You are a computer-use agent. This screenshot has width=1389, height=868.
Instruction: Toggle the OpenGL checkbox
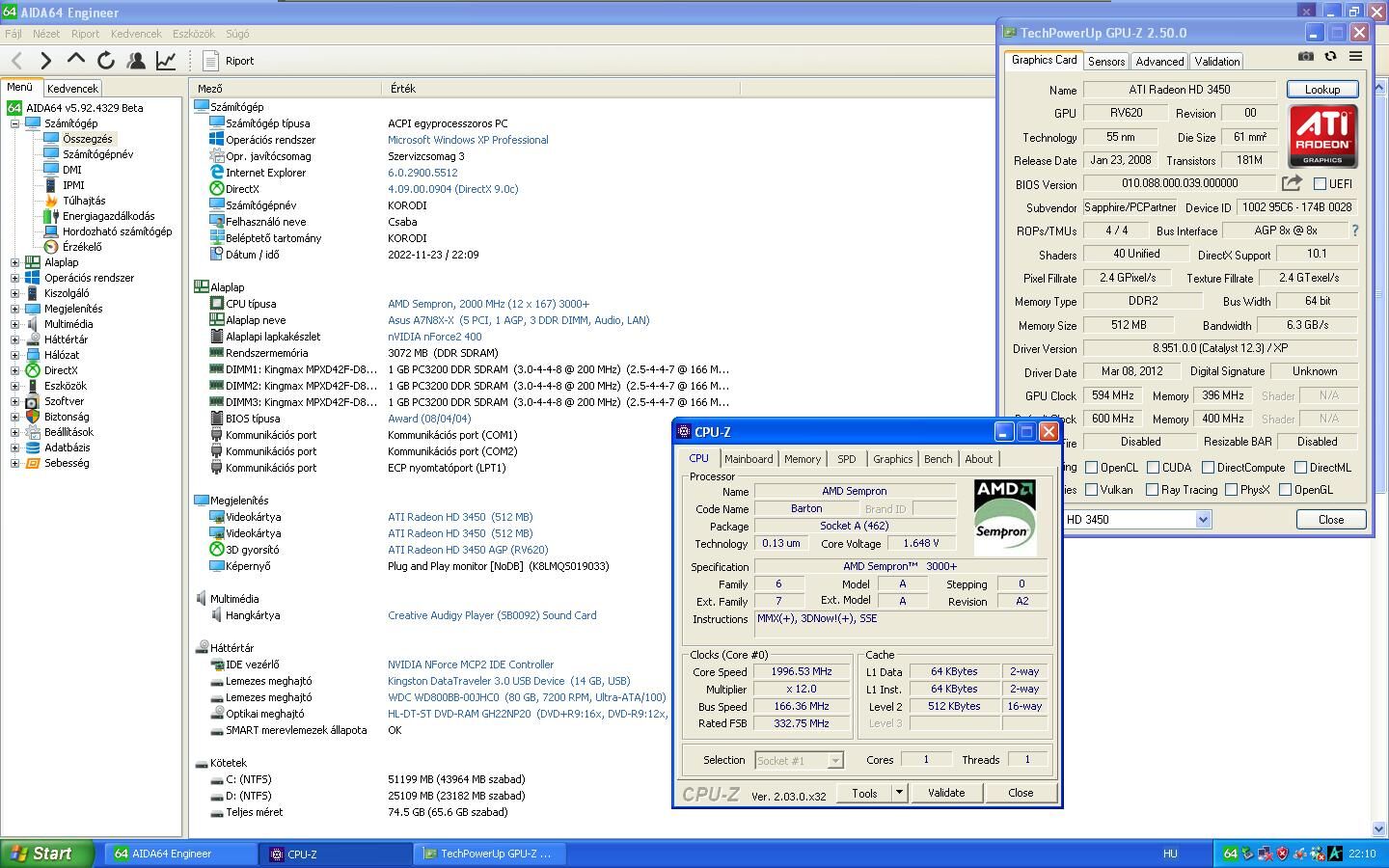(1285, 490)
